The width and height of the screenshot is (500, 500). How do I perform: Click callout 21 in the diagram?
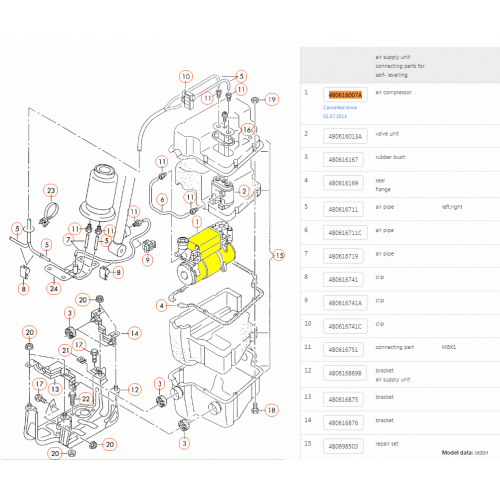click(66, 350)
